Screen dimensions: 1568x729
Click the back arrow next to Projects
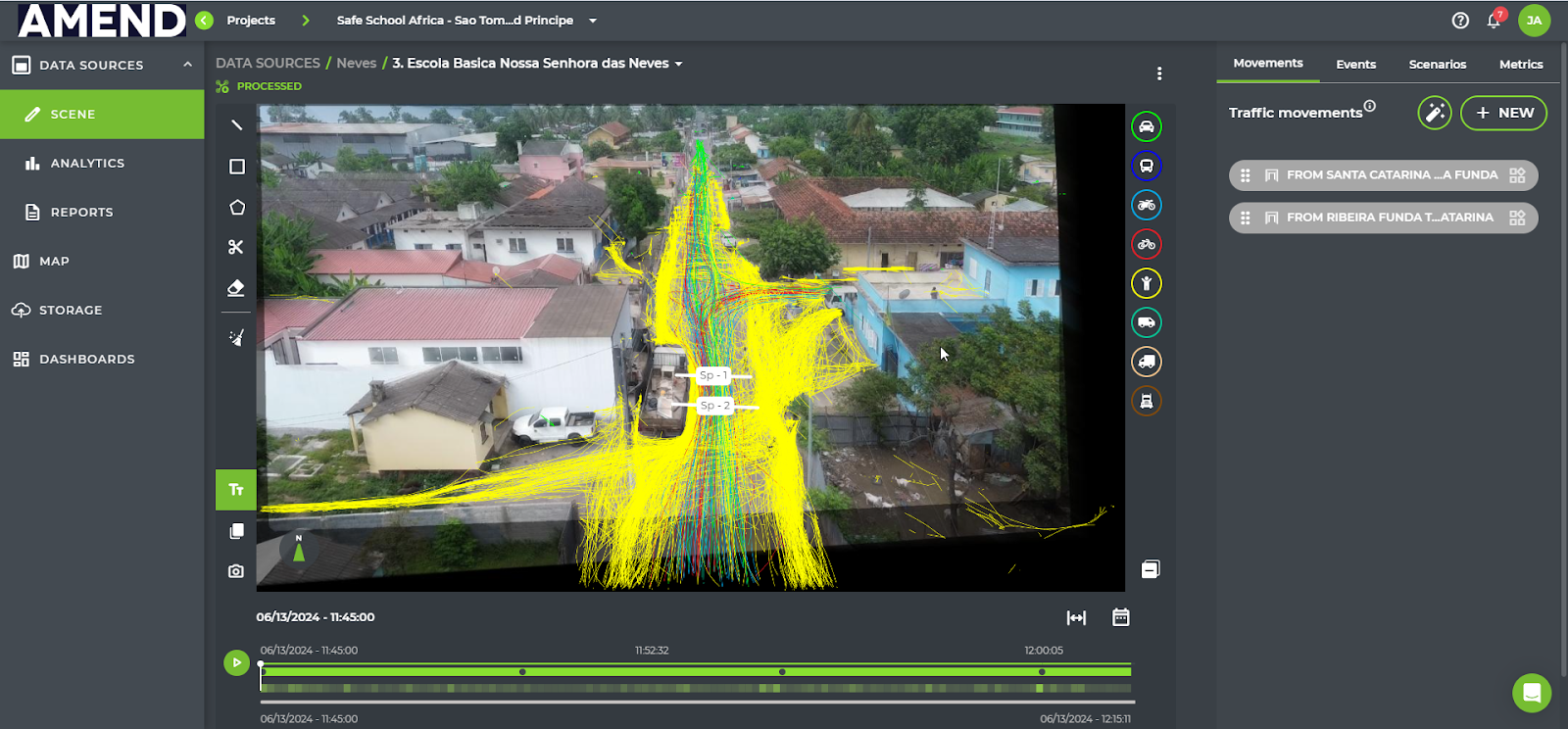204,21
